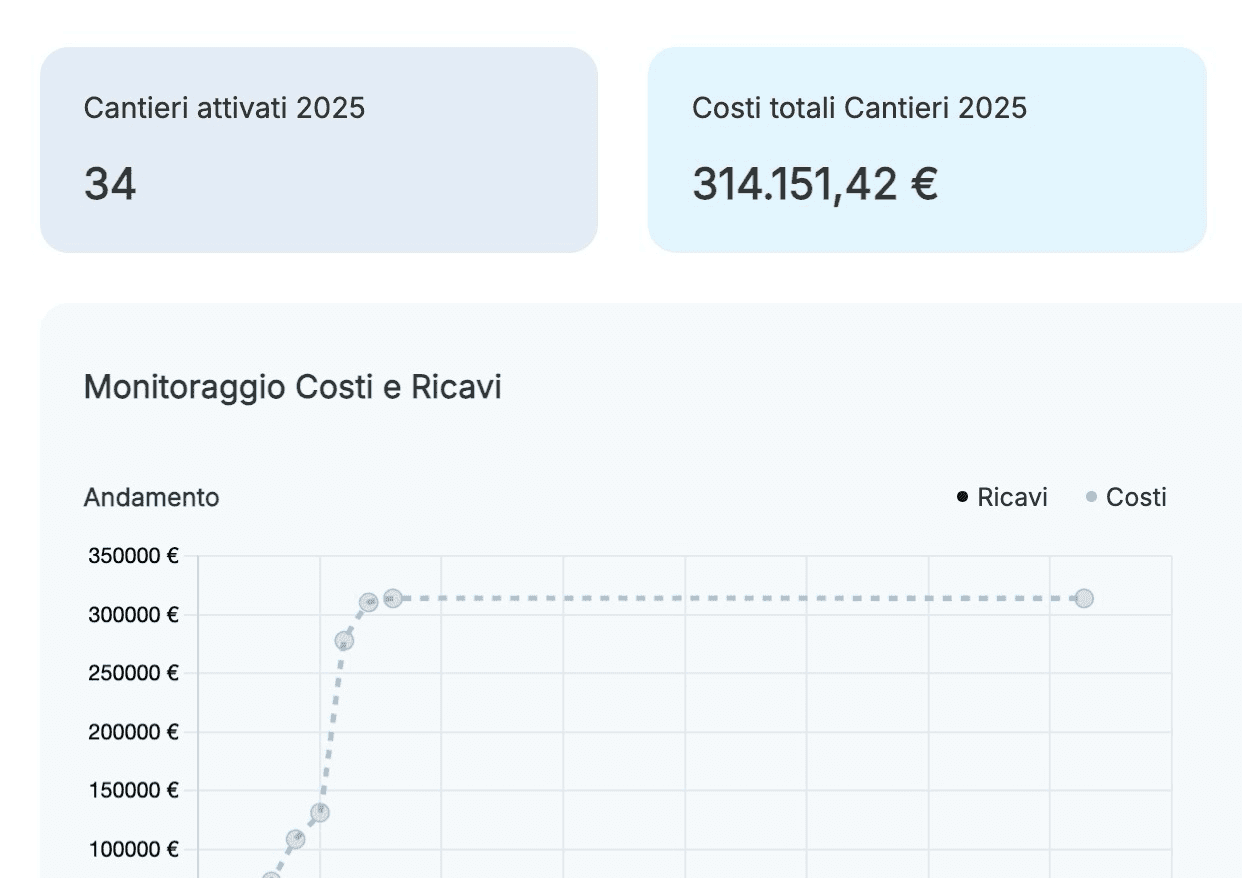
Task: Toggle the Ricavi series in the legend
Action: [1002, 497]
